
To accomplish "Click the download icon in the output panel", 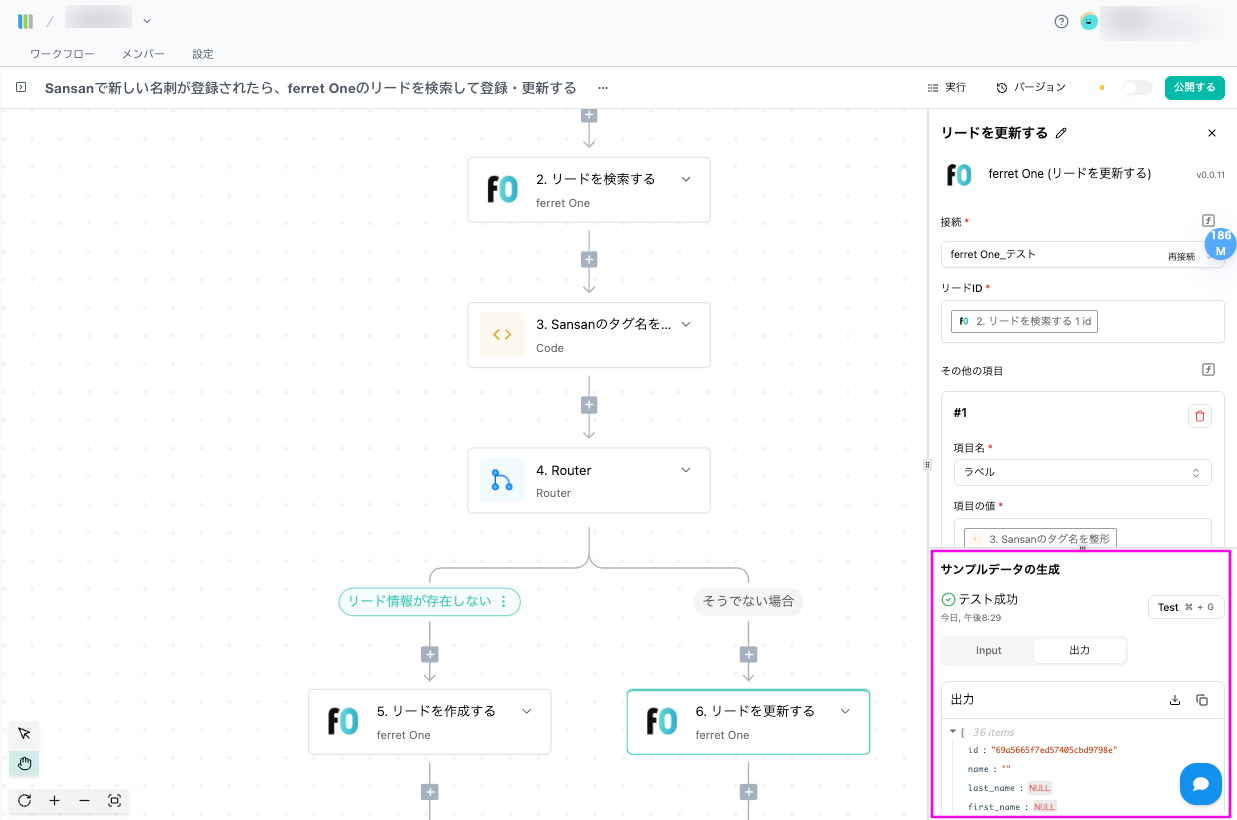I will point(1175,700).
